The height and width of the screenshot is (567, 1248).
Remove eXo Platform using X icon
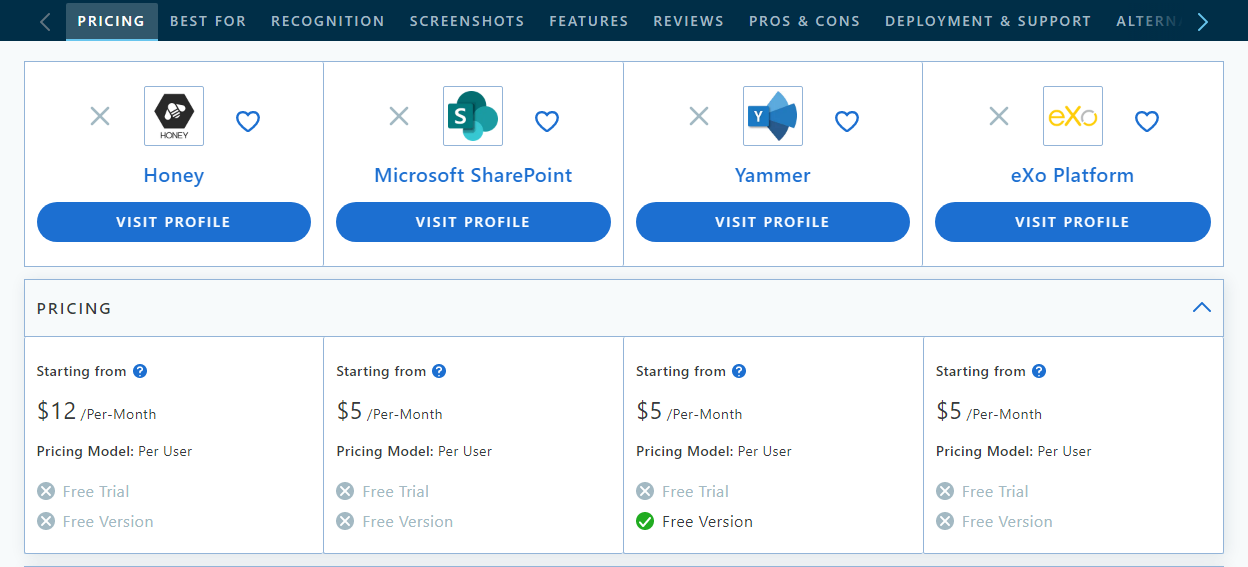[999, 116]
